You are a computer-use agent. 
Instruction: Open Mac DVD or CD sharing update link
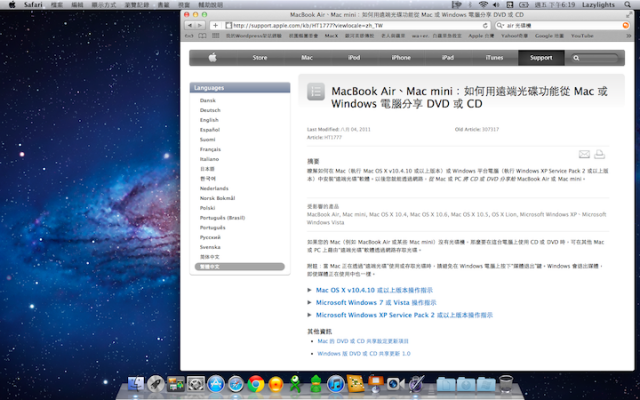[x=363, y=341]
